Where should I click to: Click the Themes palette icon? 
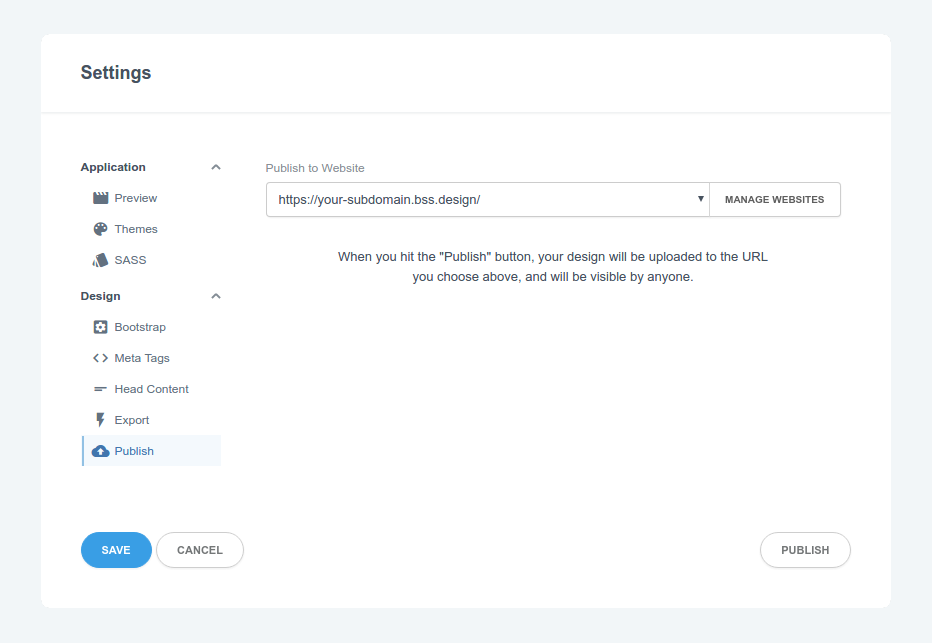[100, 229]
